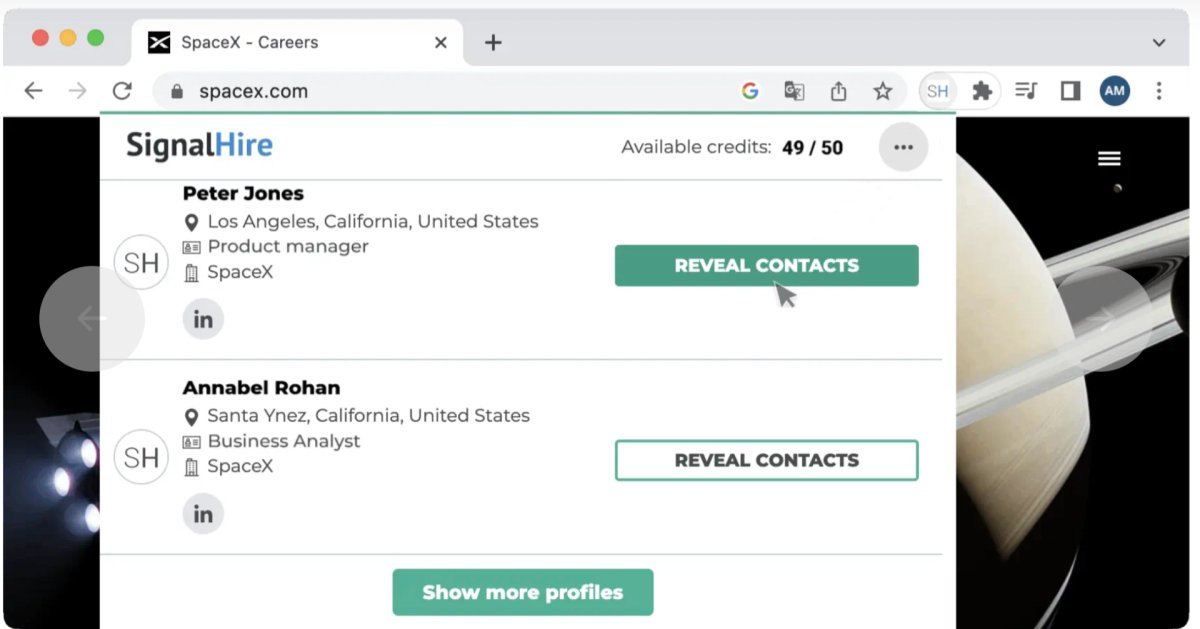The image size is (1200, 629).
Task: Reveal contacts for Annabel Rohan
Action: click(766, 460)
